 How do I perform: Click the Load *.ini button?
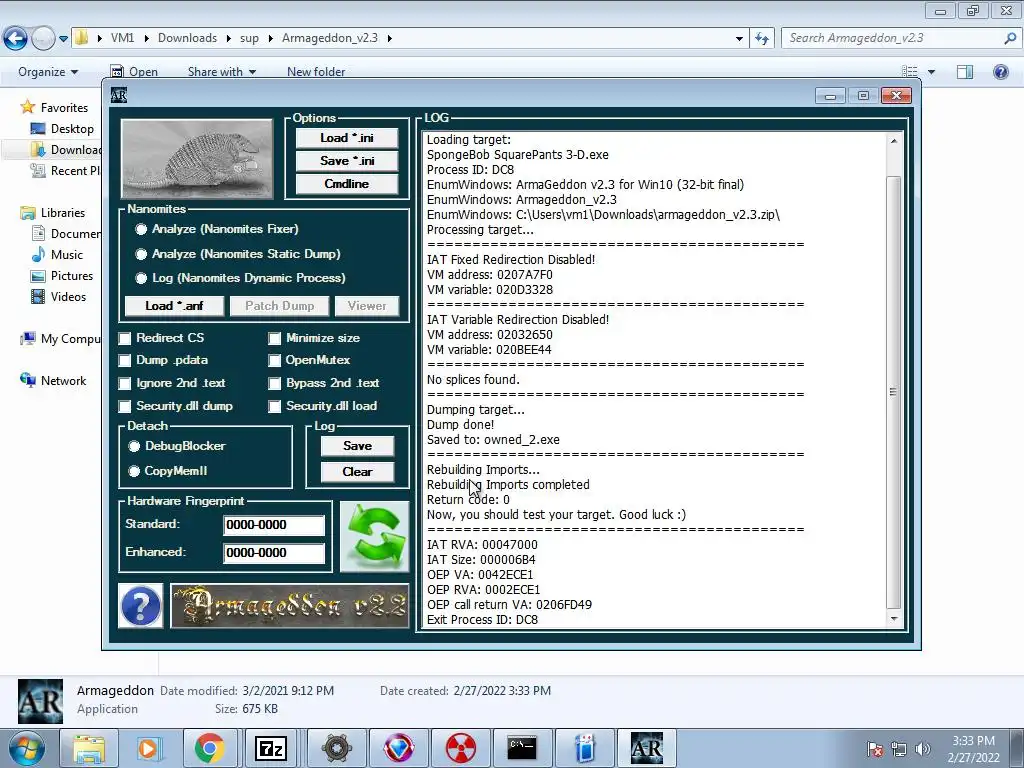pos(347,138)
